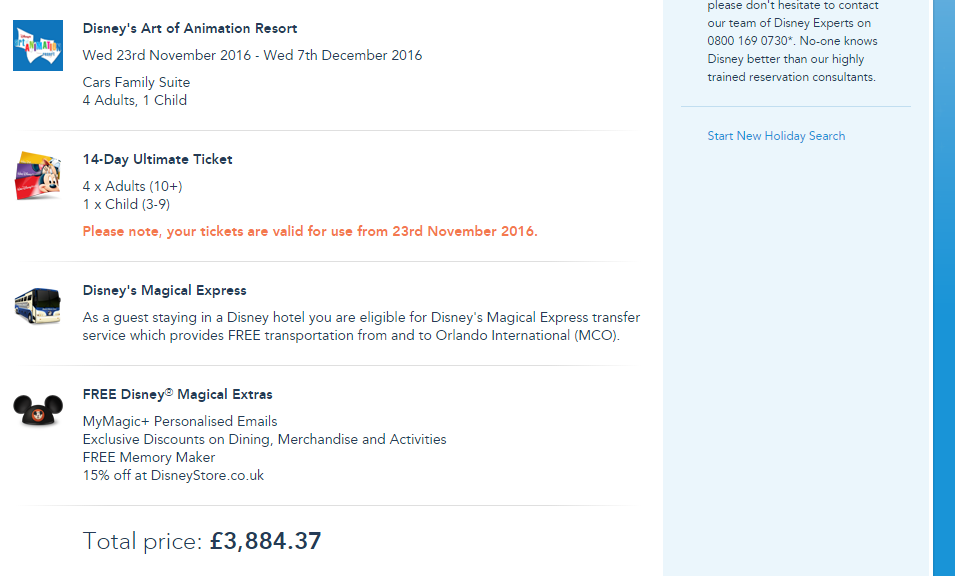Screen dimensions: 955x576
Task: Click the MyMagic+ Personalised Emails line
Action: [180, 422]
